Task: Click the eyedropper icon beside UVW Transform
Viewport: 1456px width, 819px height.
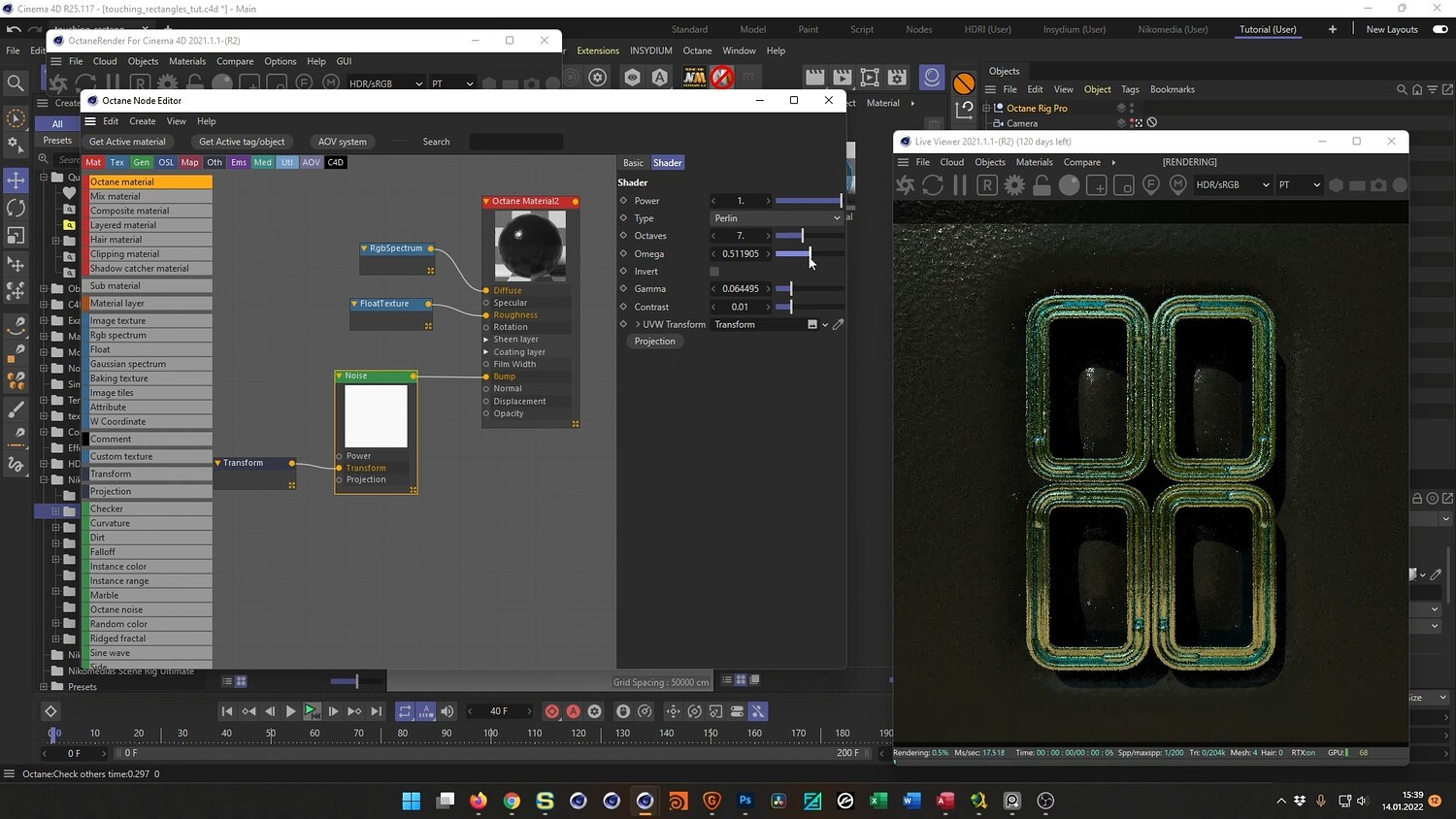Action: coord(839,324)
